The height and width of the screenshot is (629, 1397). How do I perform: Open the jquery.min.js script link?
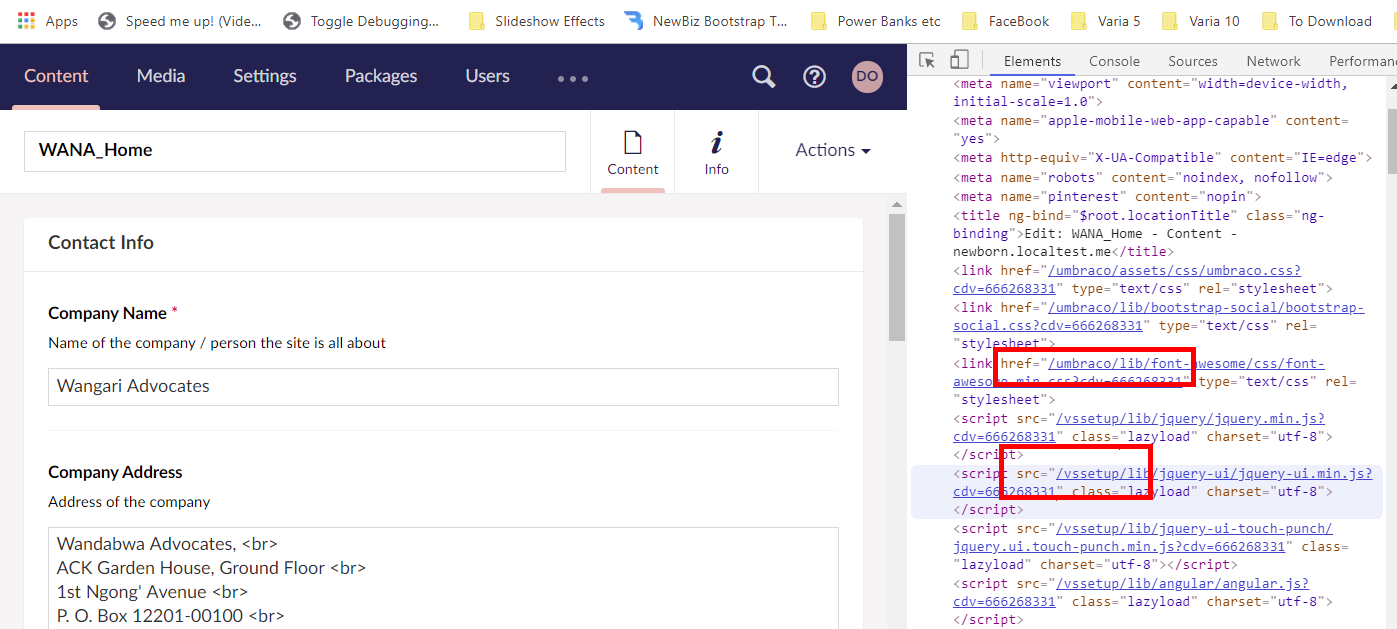[1139, 427]
